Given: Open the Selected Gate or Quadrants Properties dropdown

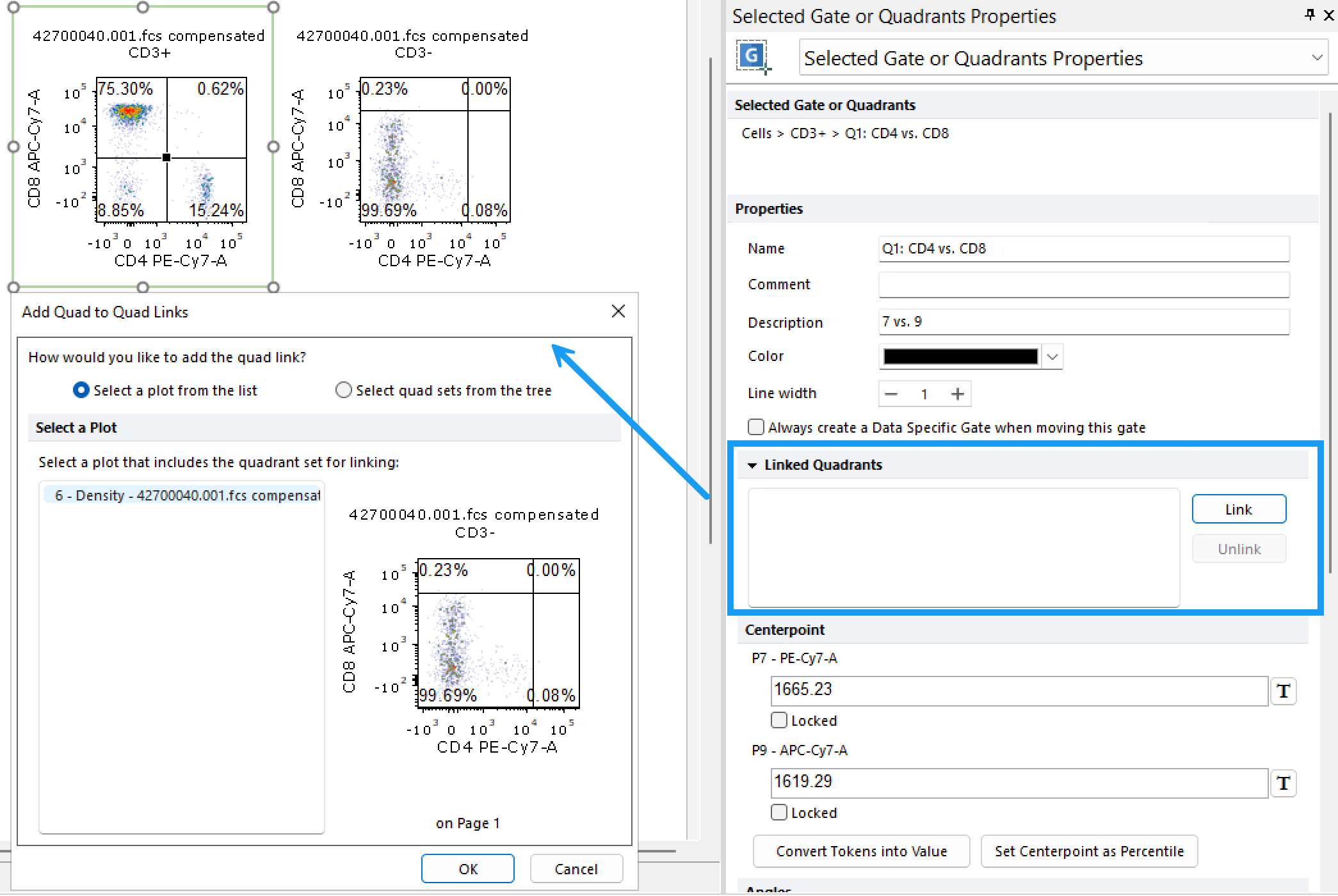Looking at the screenshot, I should tap(1316, 58).
